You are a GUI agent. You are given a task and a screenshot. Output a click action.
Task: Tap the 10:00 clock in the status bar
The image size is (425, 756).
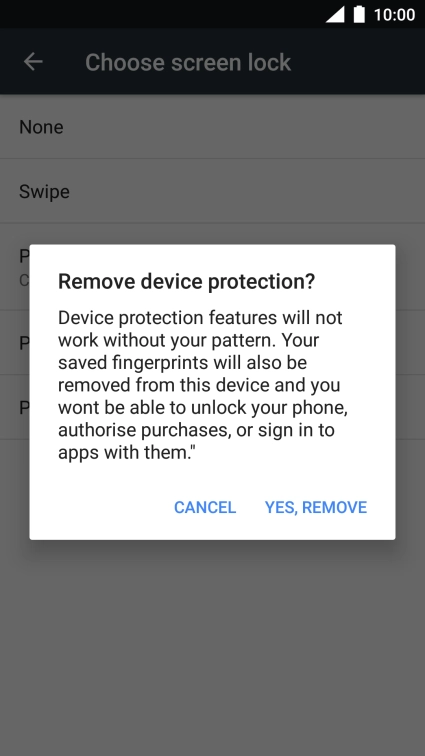pyautogui.click(x=394, y=15)
